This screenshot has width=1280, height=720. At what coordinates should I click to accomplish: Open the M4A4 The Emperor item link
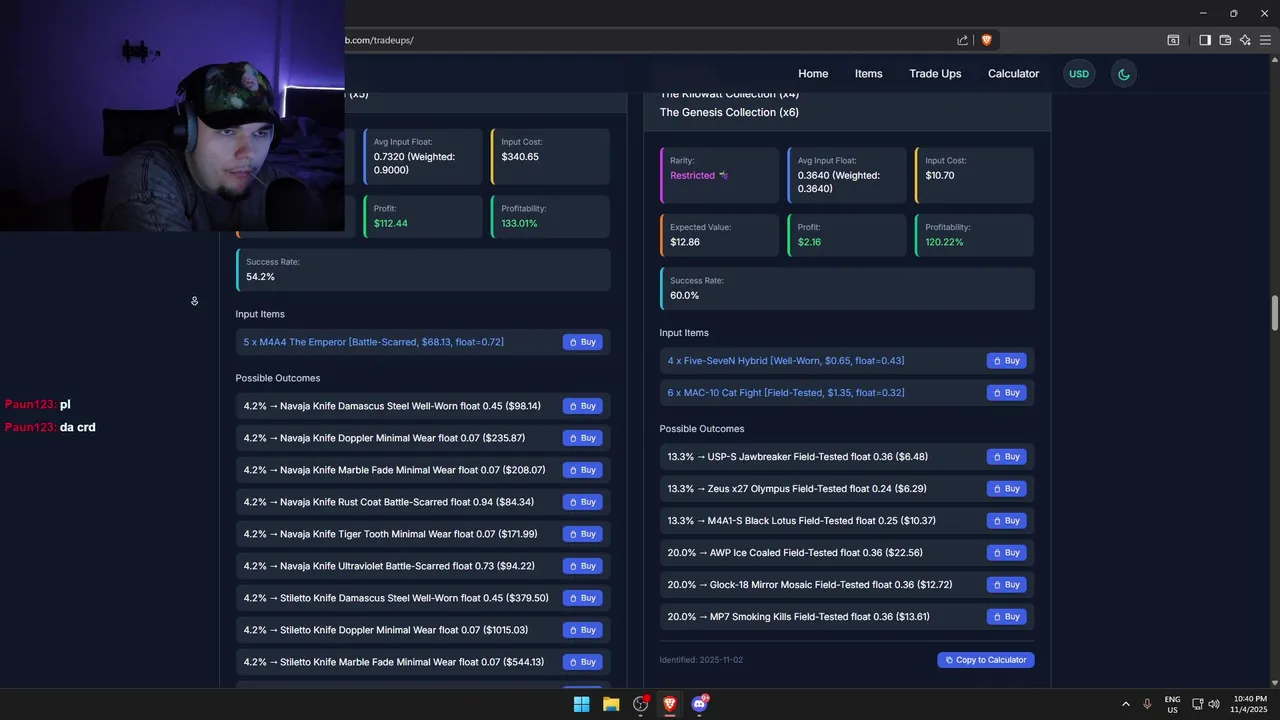pyautogui.click(x=374, y=342)
